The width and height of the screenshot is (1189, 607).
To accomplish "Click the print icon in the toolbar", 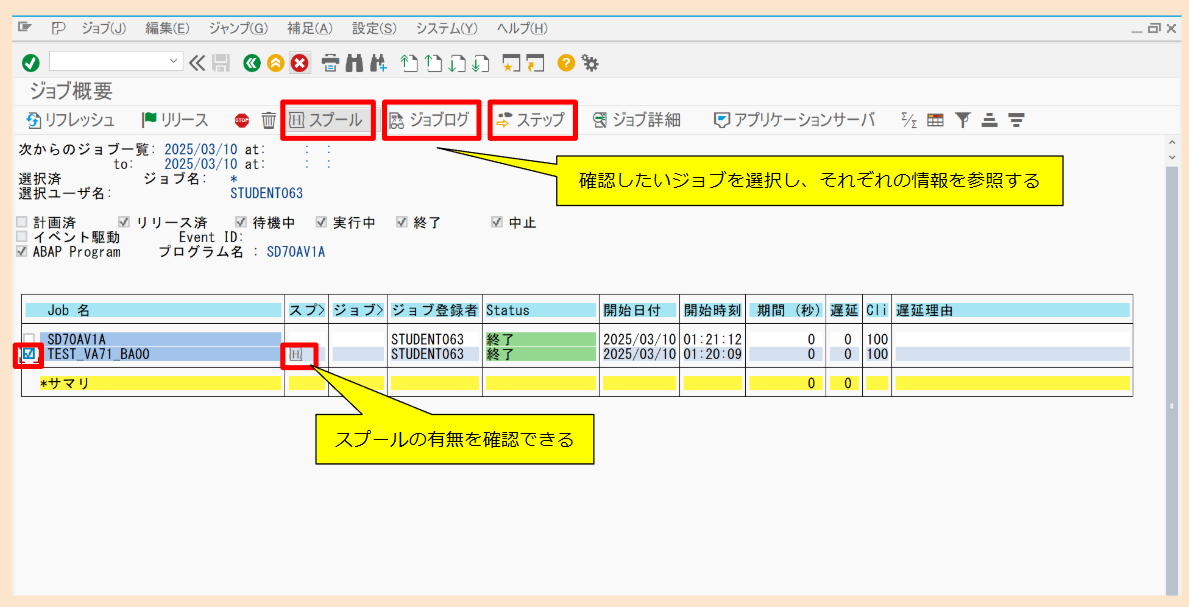I will [x=330, y=62].
